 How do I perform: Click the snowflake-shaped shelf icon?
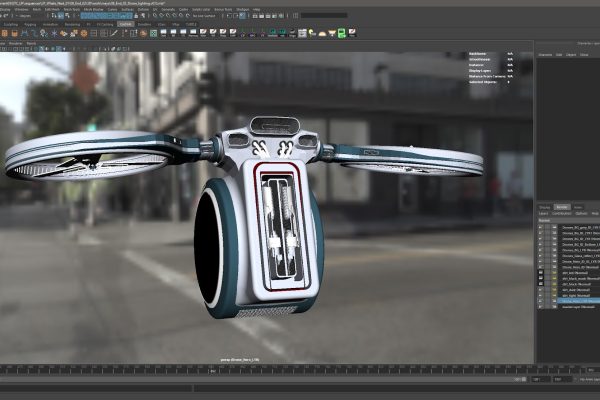(x=54, y=34)
